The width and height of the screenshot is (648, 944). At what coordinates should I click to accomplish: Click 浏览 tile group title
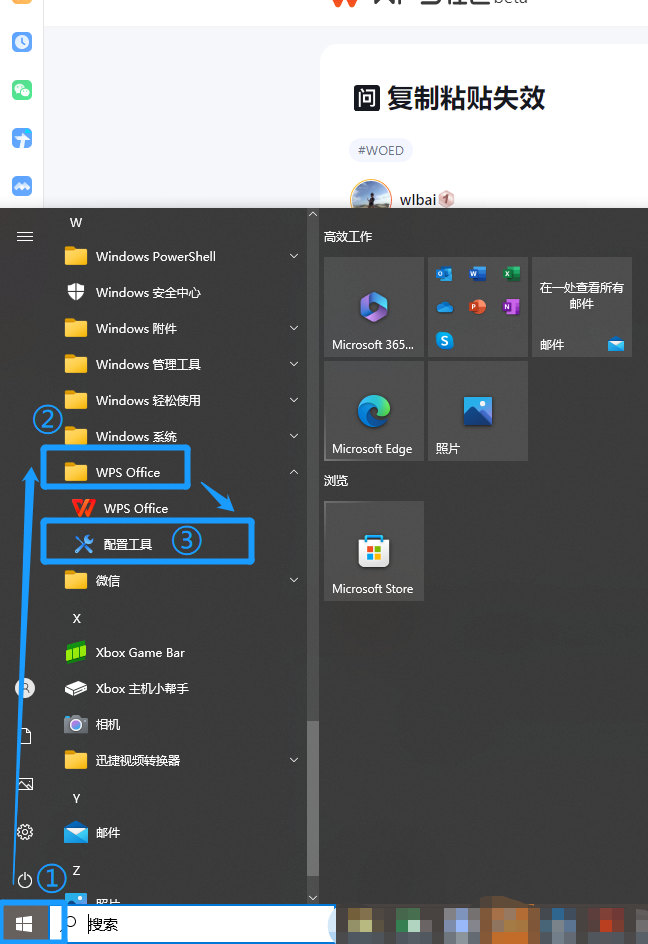click(x=336, y=480)
